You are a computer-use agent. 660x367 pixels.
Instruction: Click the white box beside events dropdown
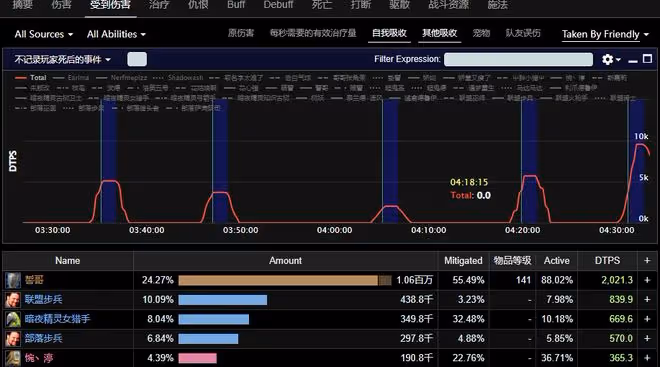137,59
